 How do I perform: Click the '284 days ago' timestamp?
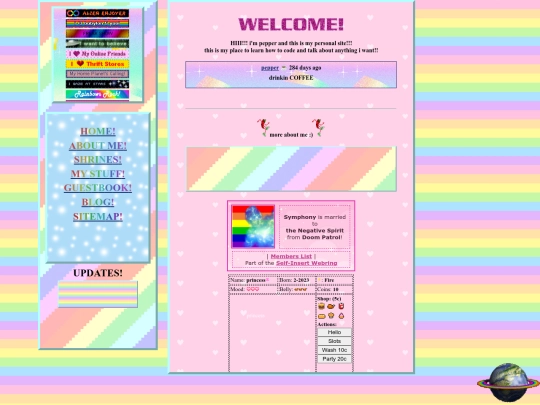click(305, 68)
